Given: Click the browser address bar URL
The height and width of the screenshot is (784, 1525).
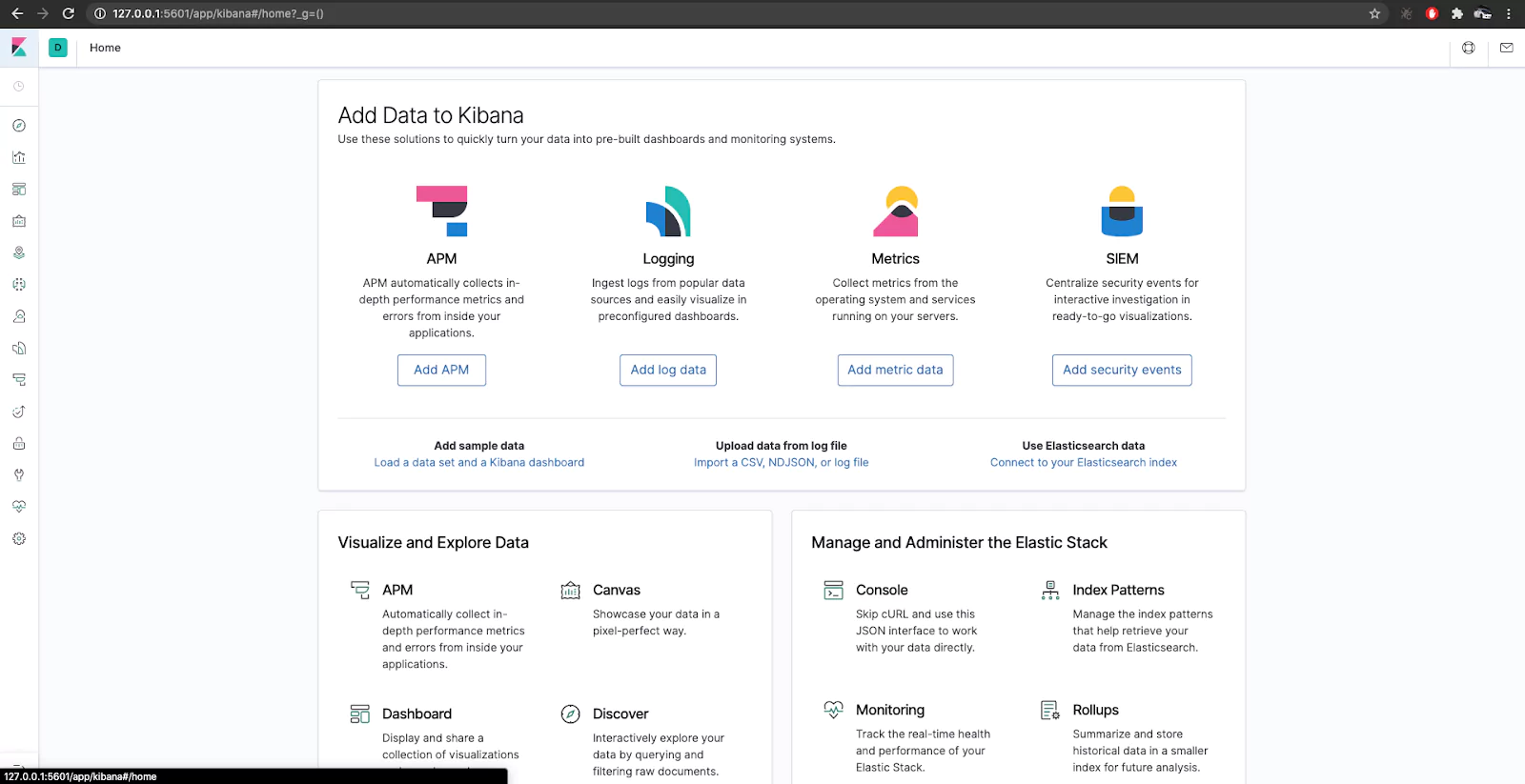Looking at the screenshot, I should 217,13.
